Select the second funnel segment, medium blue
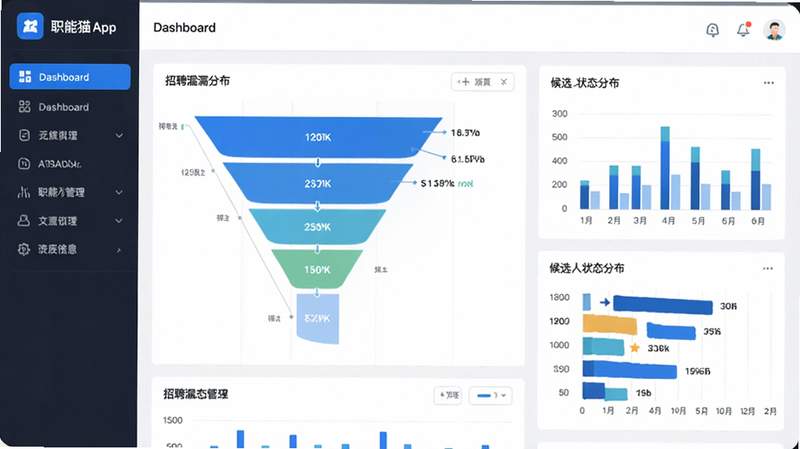 [318, 183]
